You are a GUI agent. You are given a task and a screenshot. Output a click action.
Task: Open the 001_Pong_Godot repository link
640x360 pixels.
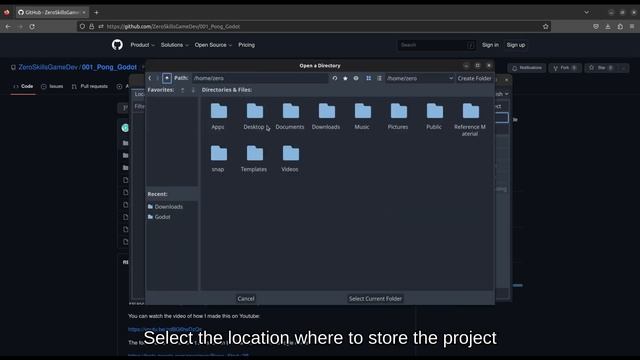109,67
